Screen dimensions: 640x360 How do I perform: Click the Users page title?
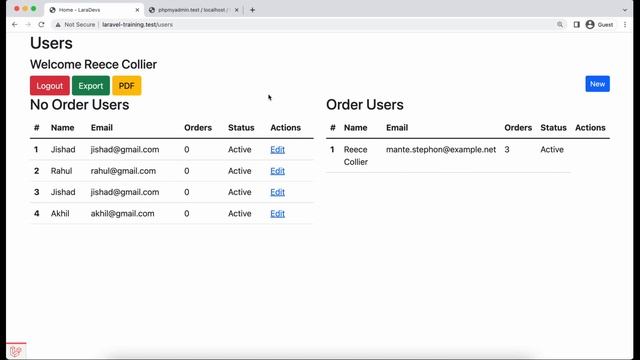coord(51,43)
